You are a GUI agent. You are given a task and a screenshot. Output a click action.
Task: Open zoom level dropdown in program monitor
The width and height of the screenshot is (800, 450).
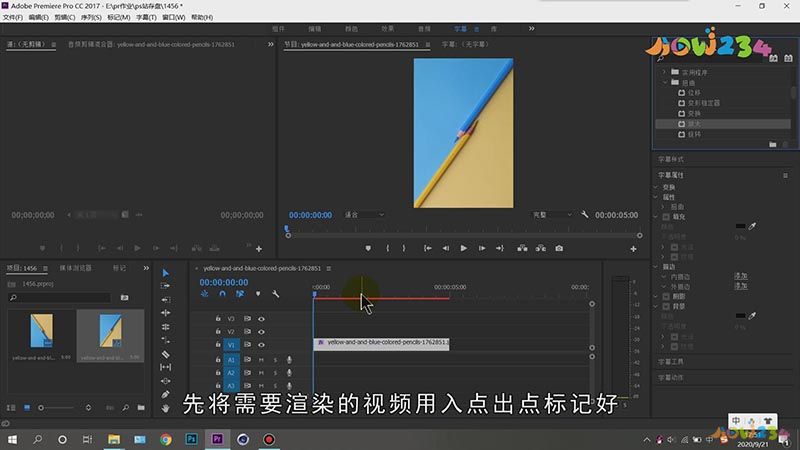pos(364,215)
